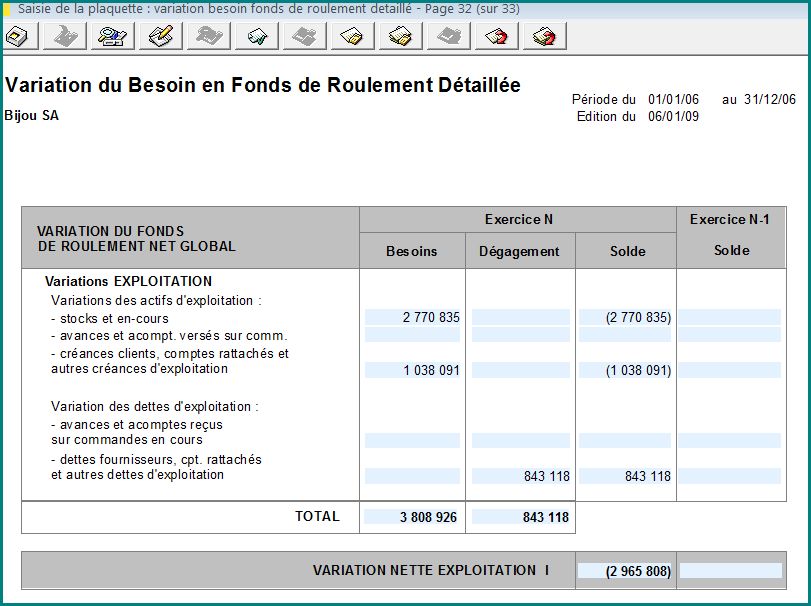Select the Variation Nette Exploitation I value
This screenshot has height=606, width=811.
(x=626, y=571)
